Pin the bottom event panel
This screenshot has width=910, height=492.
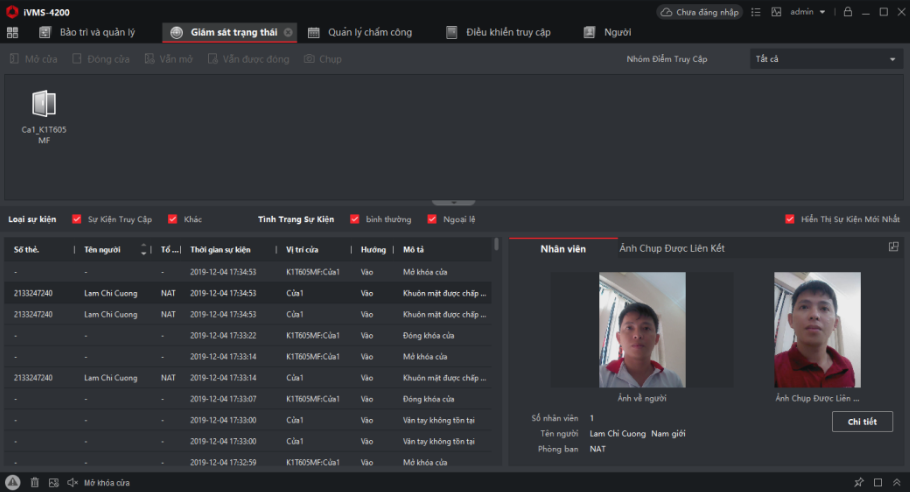[859, 482]
